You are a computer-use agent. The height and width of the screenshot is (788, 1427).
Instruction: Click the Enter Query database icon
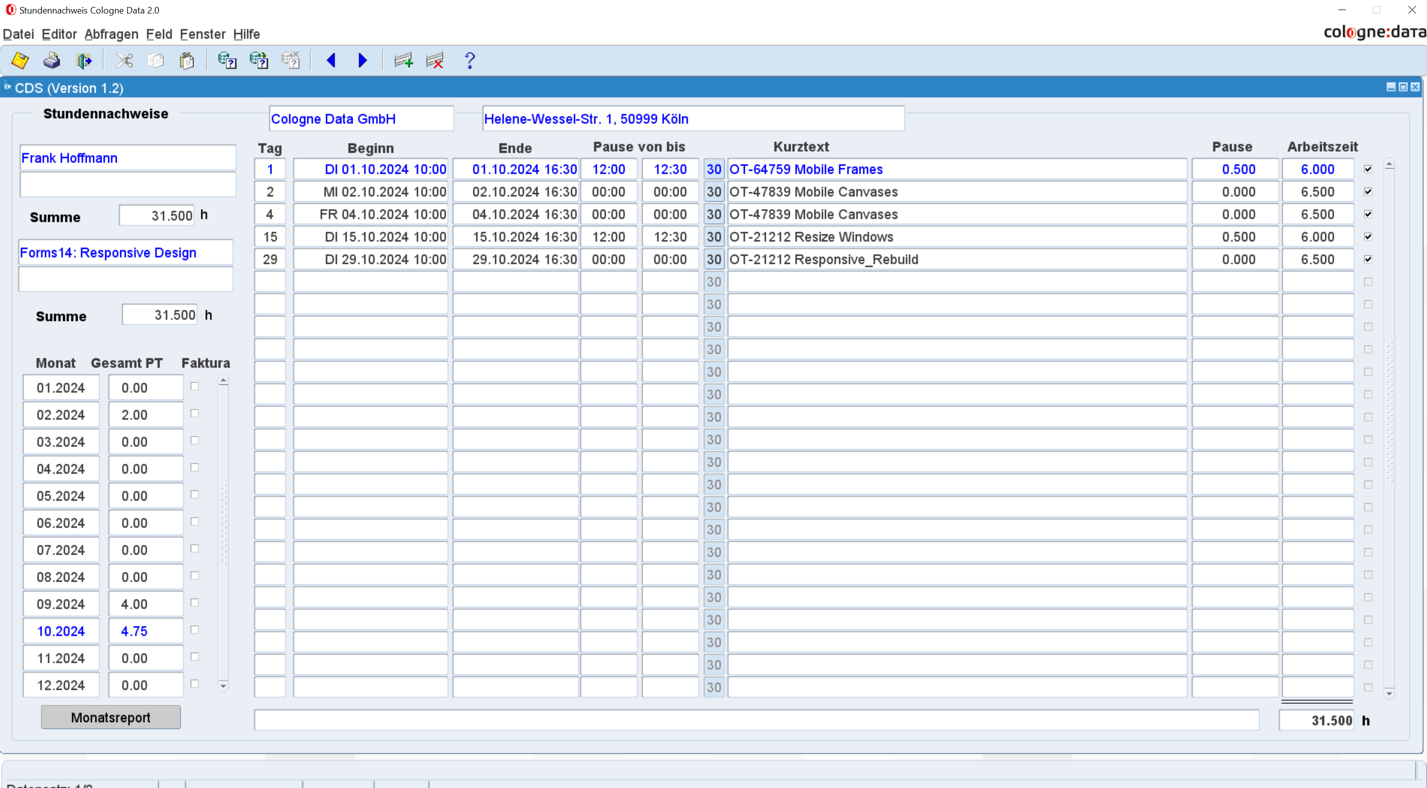pos(227,61)
